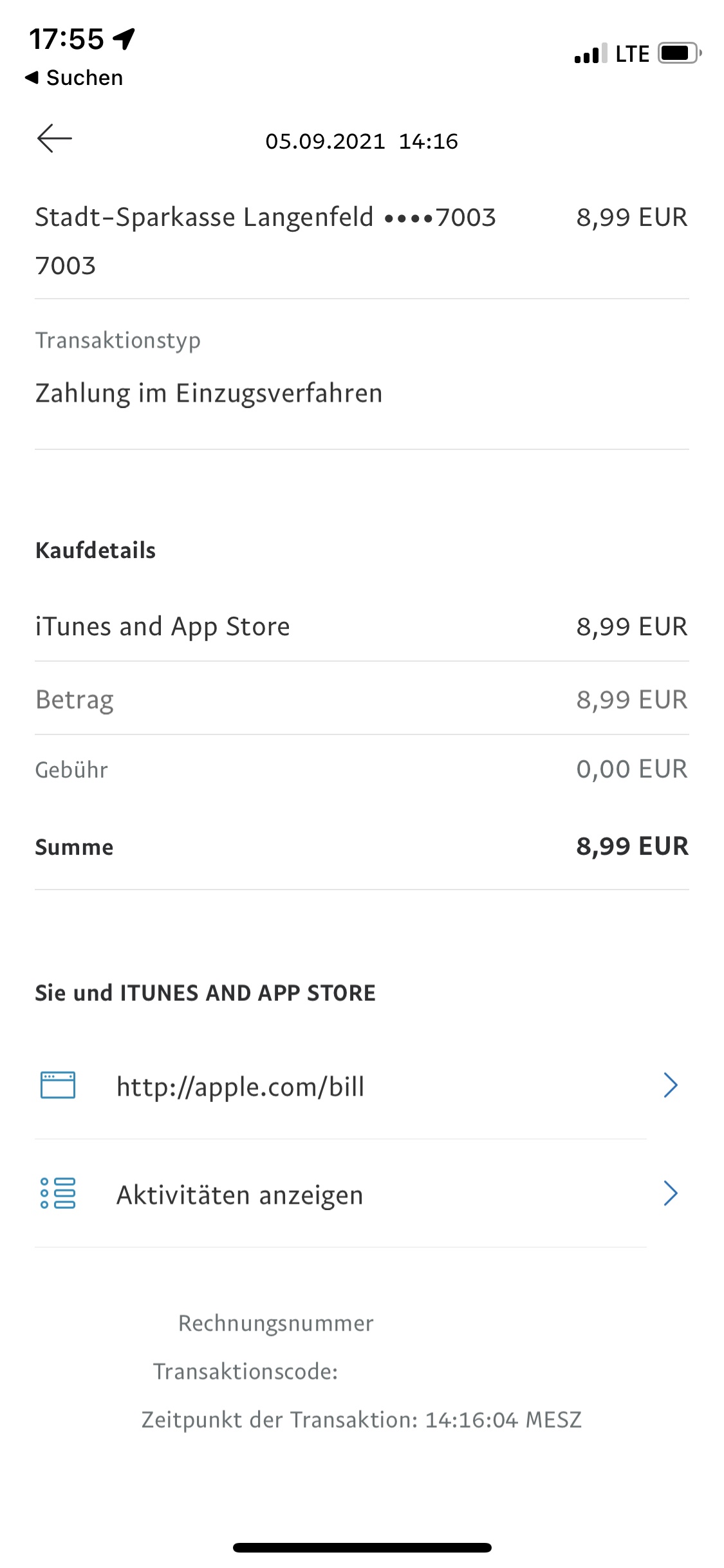Tap the Suchen back link
This screenshot has height=1568, width=724.
(74, 78)
